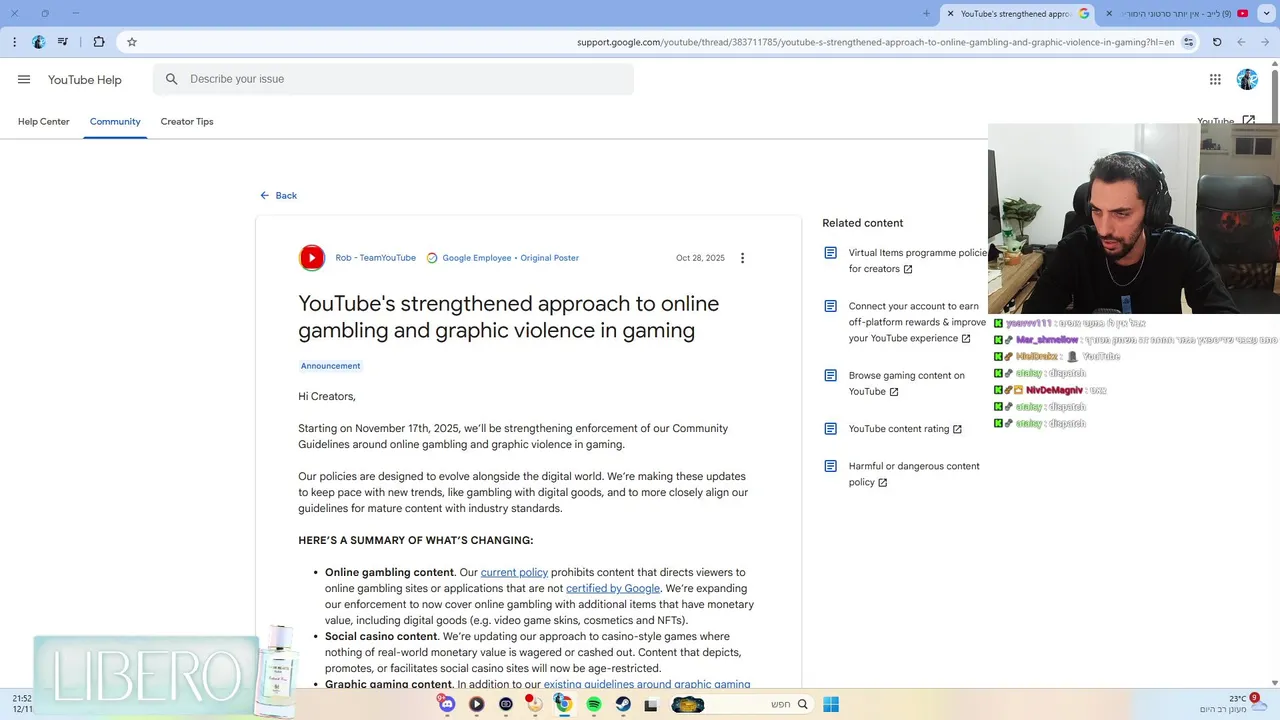Select the YouTube's strengthened approach tab
The height and width of the screenshot is (720, 1280).
point(1016,13)
